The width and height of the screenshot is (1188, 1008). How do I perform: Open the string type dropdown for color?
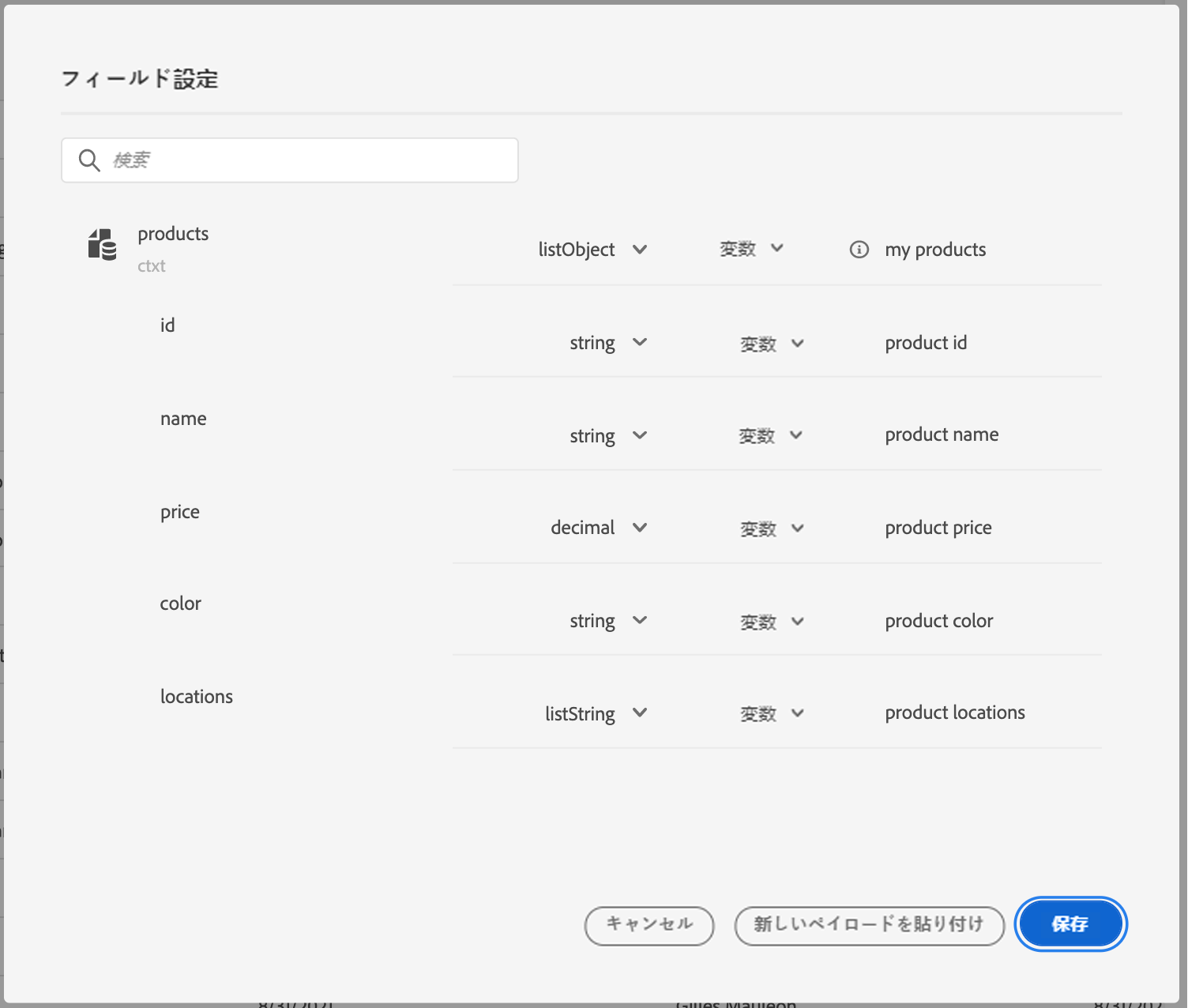608,621
